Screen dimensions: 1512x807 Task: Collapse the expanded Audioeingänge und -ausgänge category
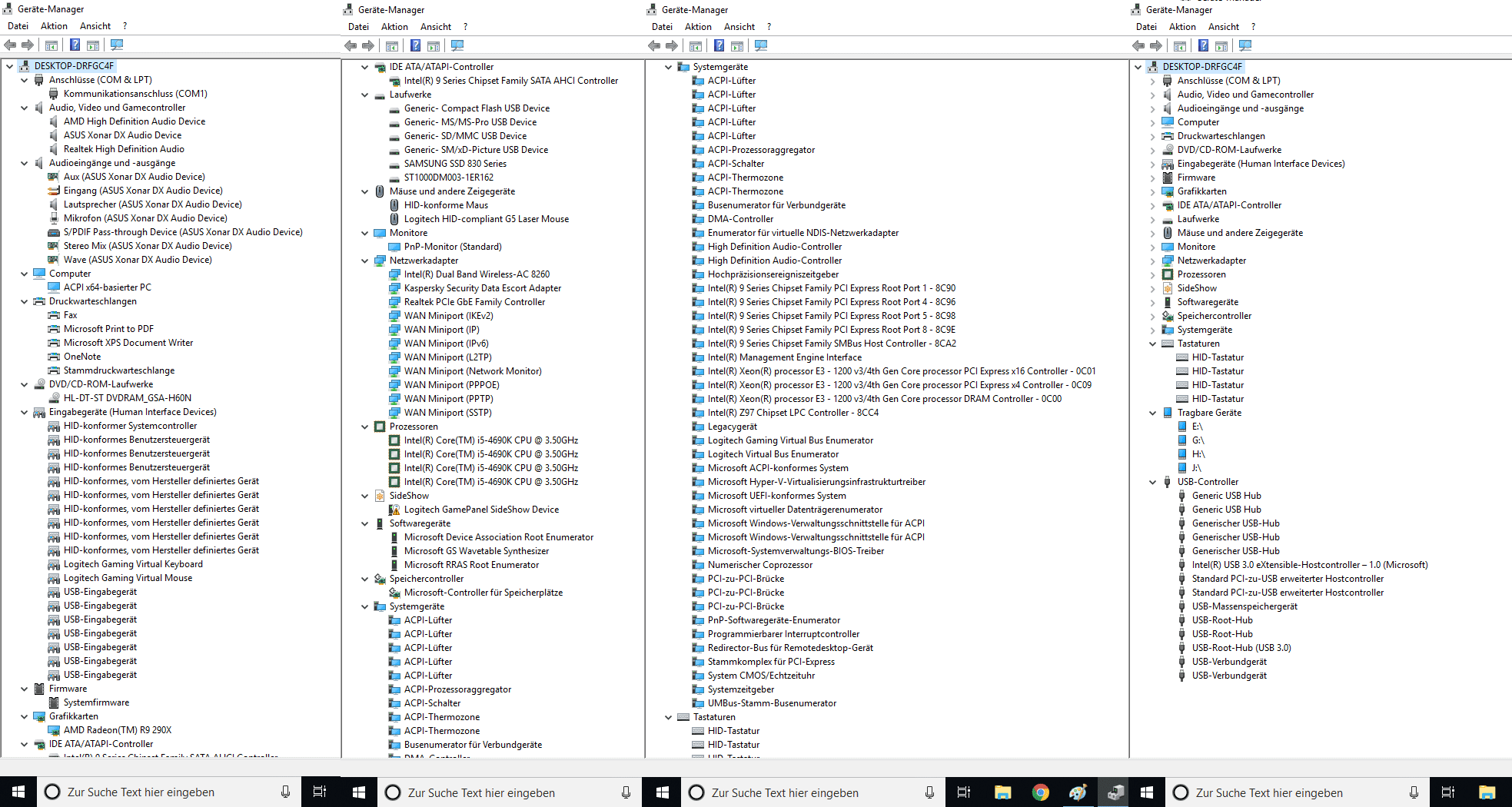click(x=25, y=163)
